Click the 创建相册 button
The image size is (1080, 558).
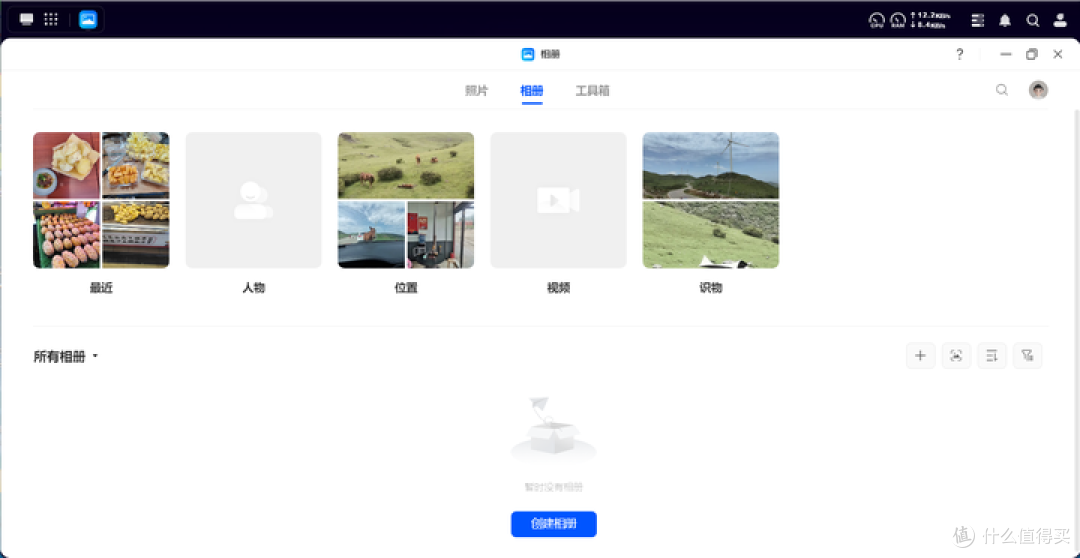tap(554, 524)
